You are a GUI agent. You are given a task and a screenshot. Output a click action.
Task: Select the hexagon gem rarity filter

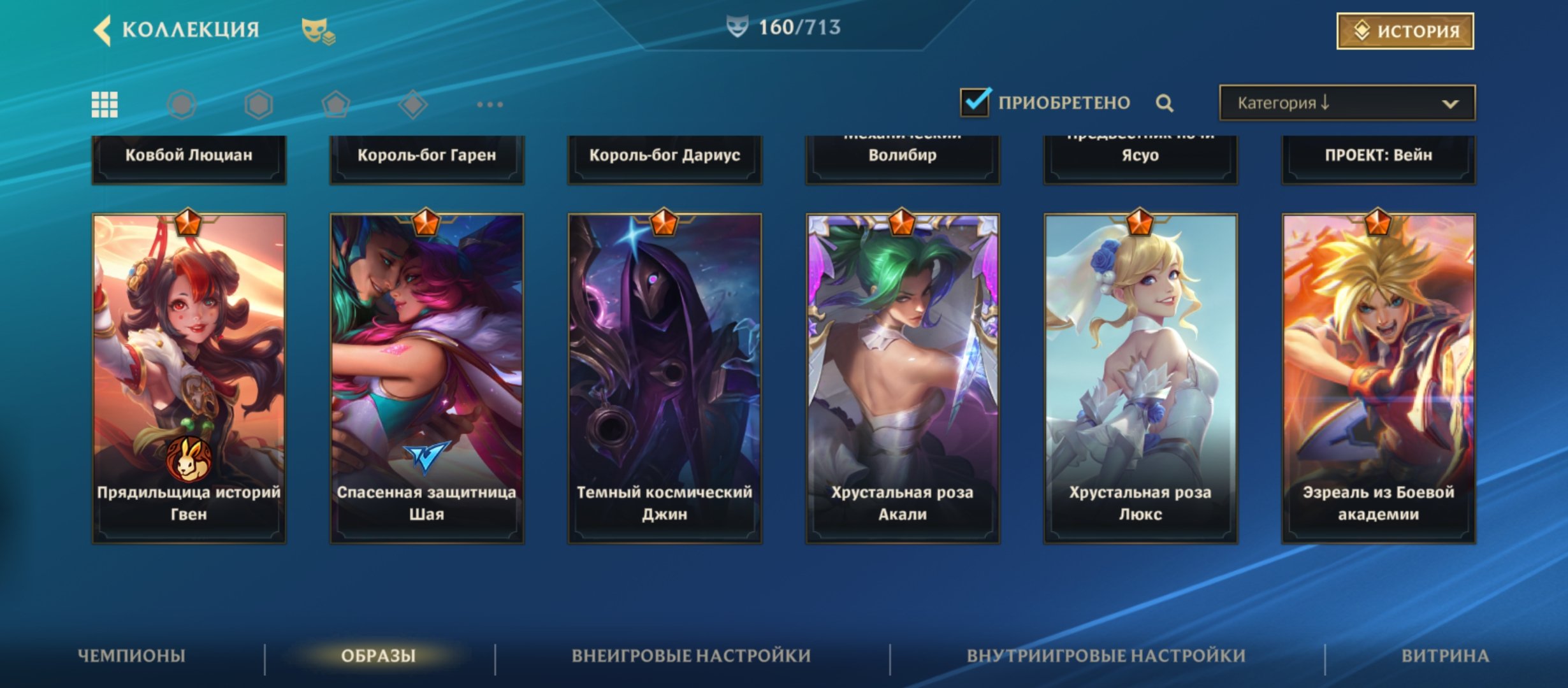click(x=259, y=104)
